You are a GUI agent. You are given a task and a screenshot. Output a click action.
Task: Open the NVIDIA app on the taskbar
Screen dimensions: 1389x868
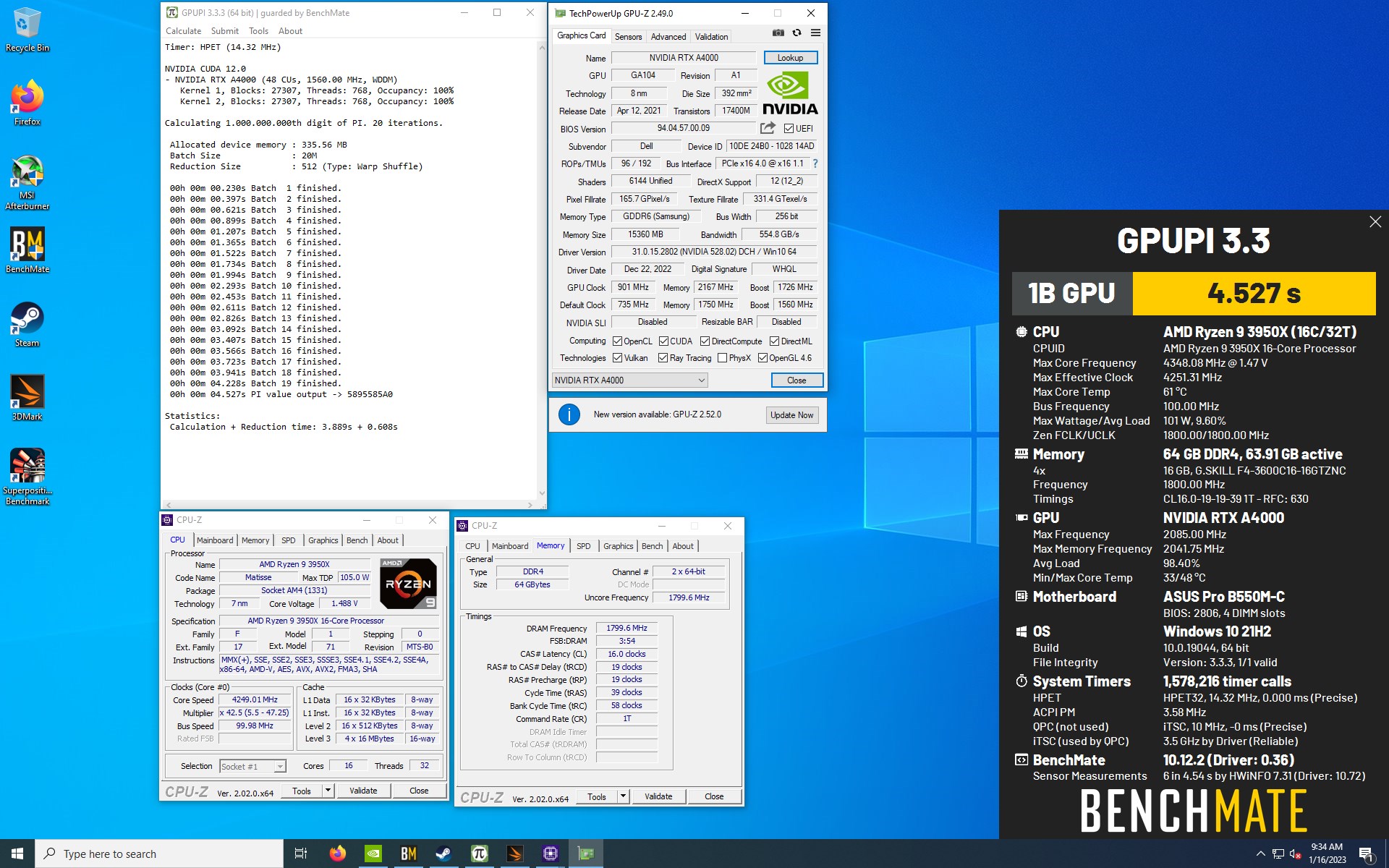pos(373,854)
